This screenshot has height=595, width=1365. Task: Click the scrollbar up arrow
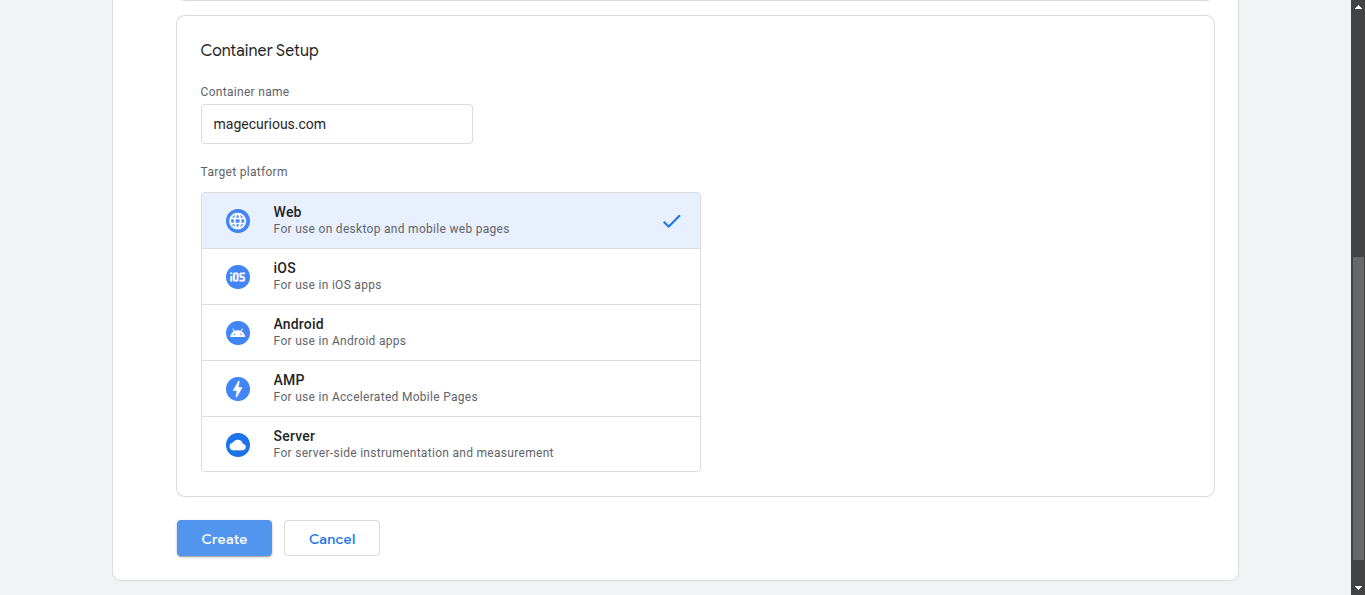pos(1358,8)
